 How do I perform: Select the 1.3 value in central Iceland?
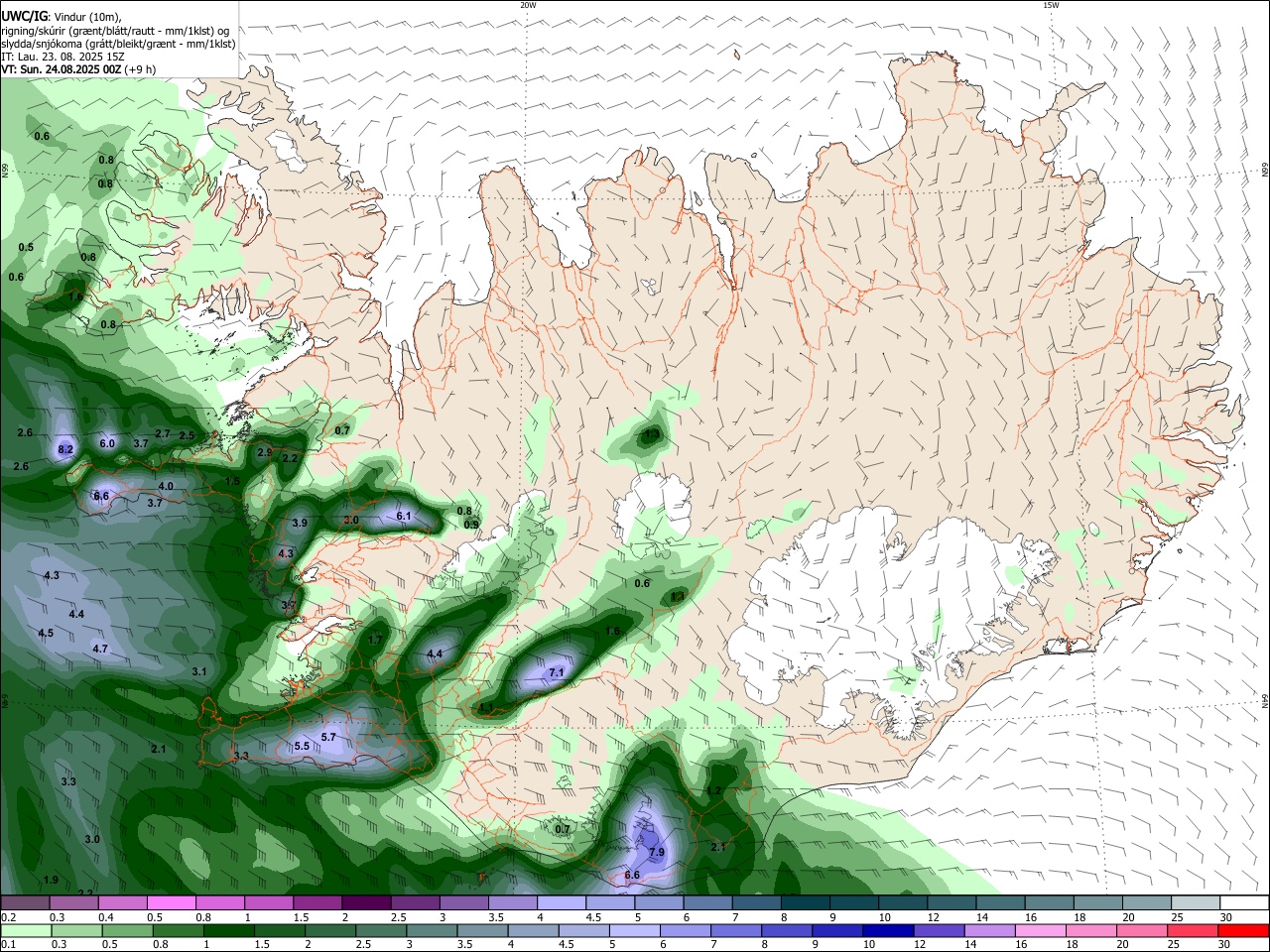tap(652, 434)
